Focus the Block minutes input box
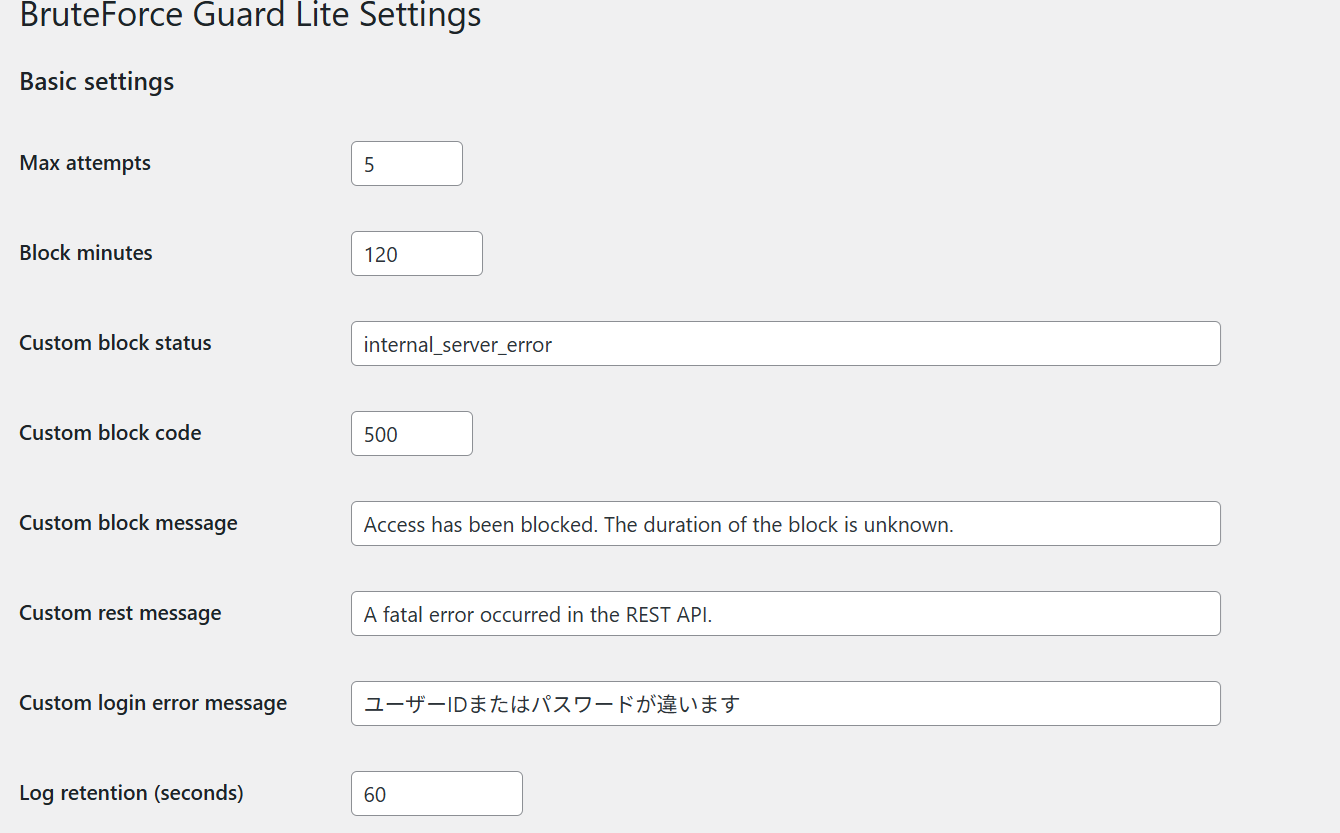Image resolution: width=1340 pixels, height=833 pixels. (x=416, y=254)
